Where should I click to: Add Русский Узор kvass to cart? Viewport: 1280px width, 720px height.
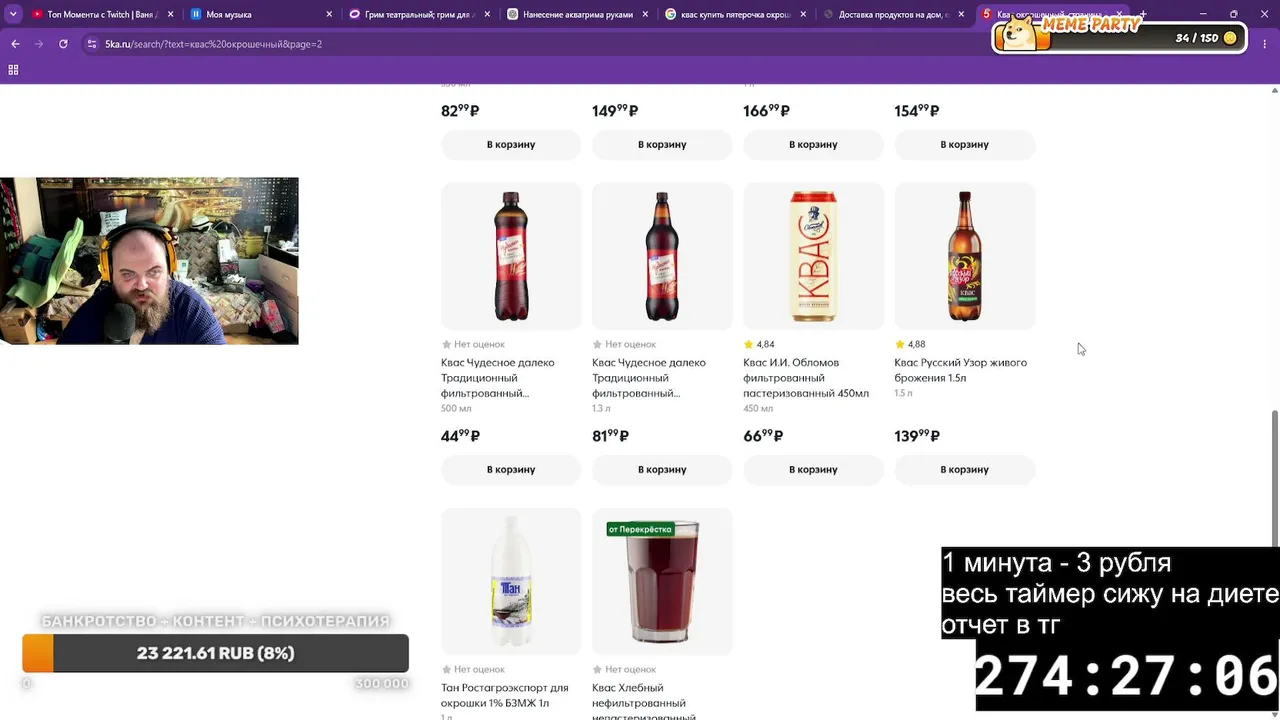click(964, 469)
